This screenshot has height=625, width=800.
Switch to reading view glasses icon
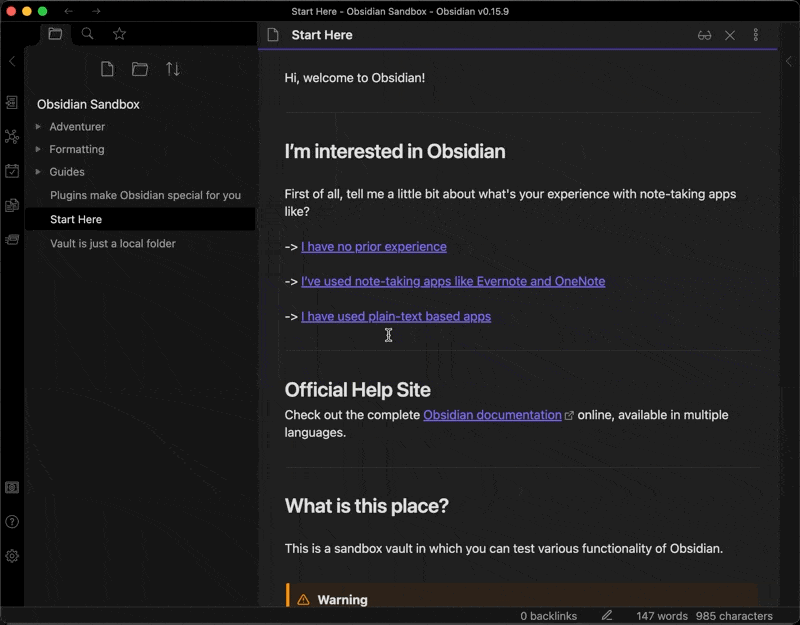pos(705,35)
